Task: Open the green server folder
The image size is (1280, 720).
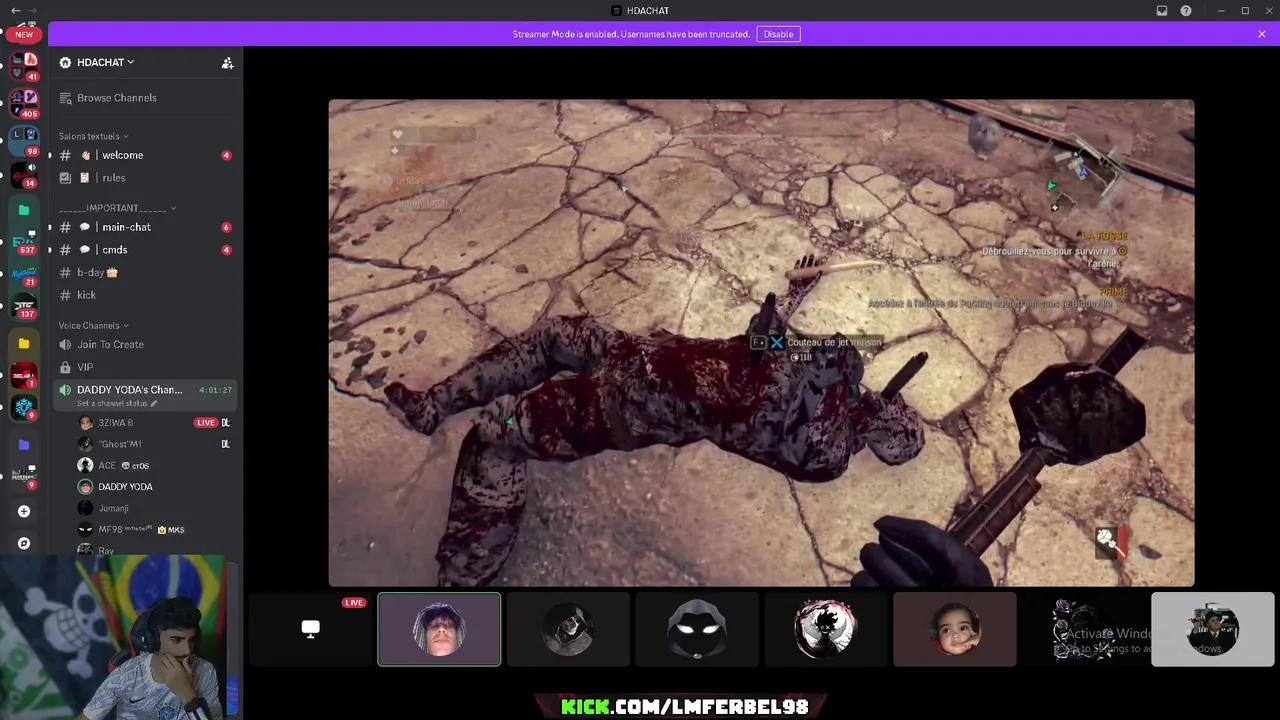Action: [x=24, y=210]
